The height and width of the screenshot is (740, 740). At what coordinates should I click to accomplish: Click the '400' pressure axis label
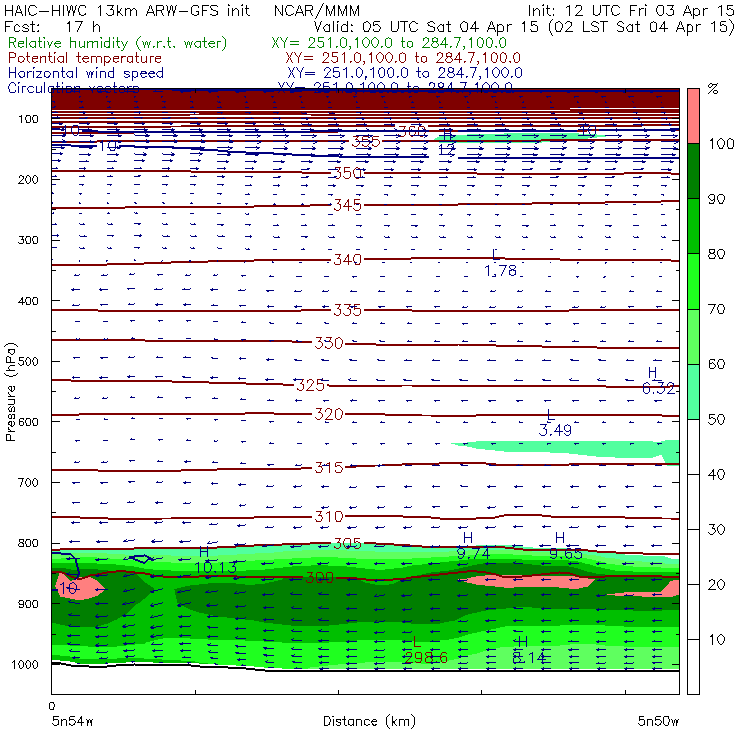[28, 301]
